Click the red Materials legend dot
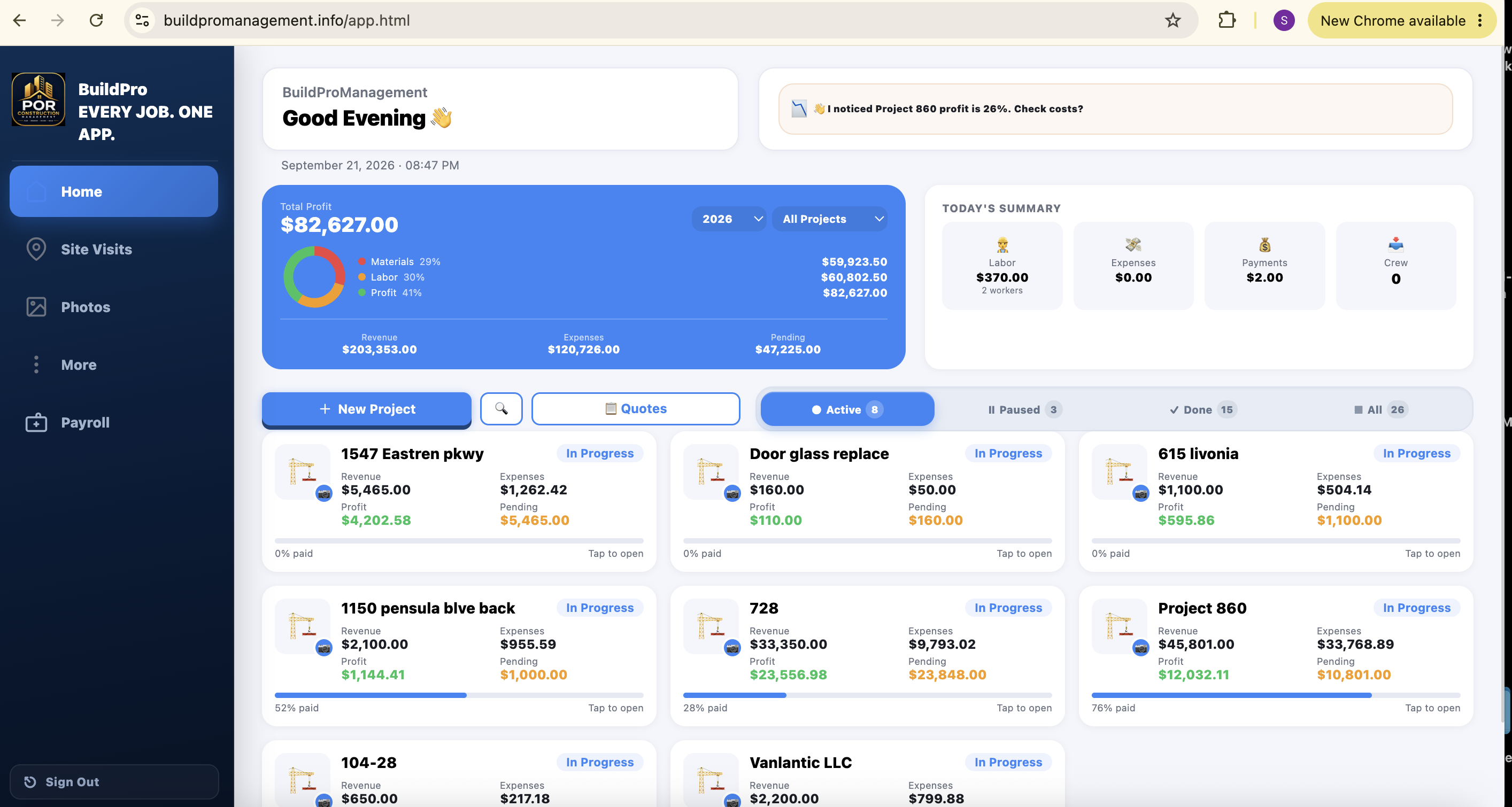 pyautogui.click(x=361, y=262)
